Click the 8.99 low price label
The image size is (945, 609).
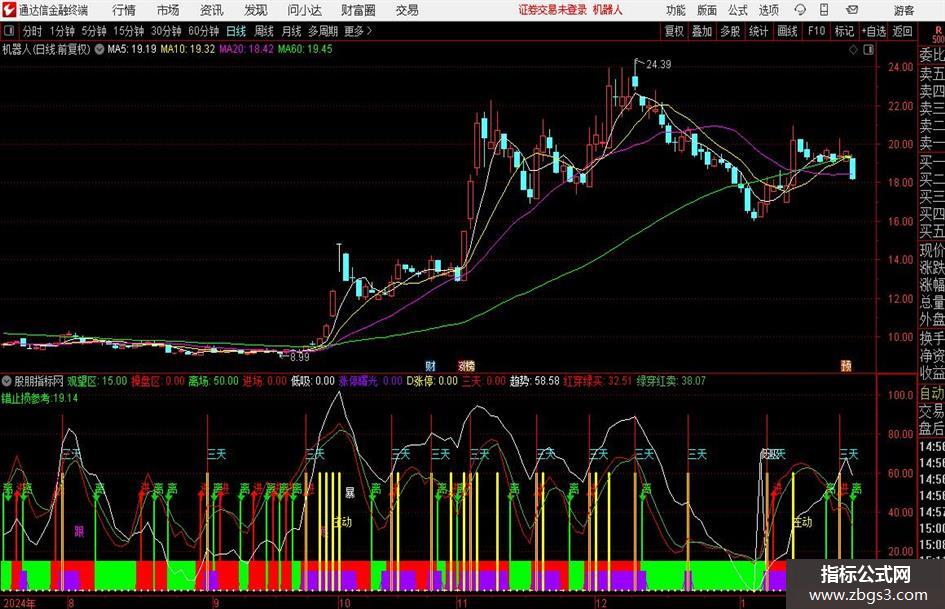coord(300,357)
